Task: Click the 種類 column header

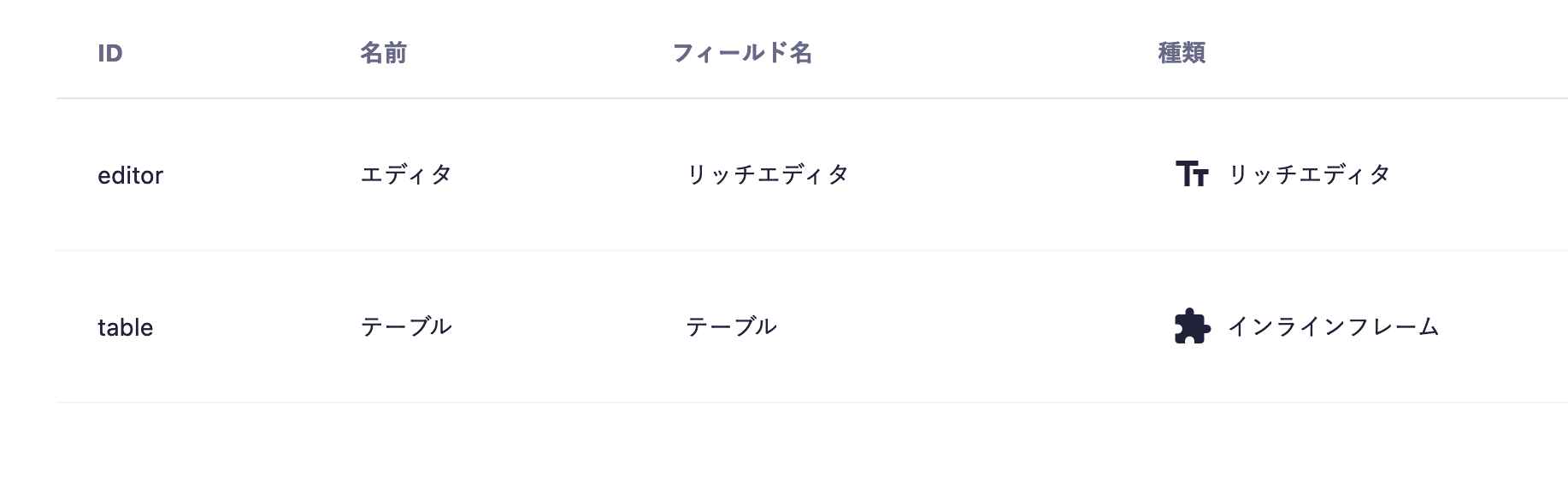Action: (1182, 53)
